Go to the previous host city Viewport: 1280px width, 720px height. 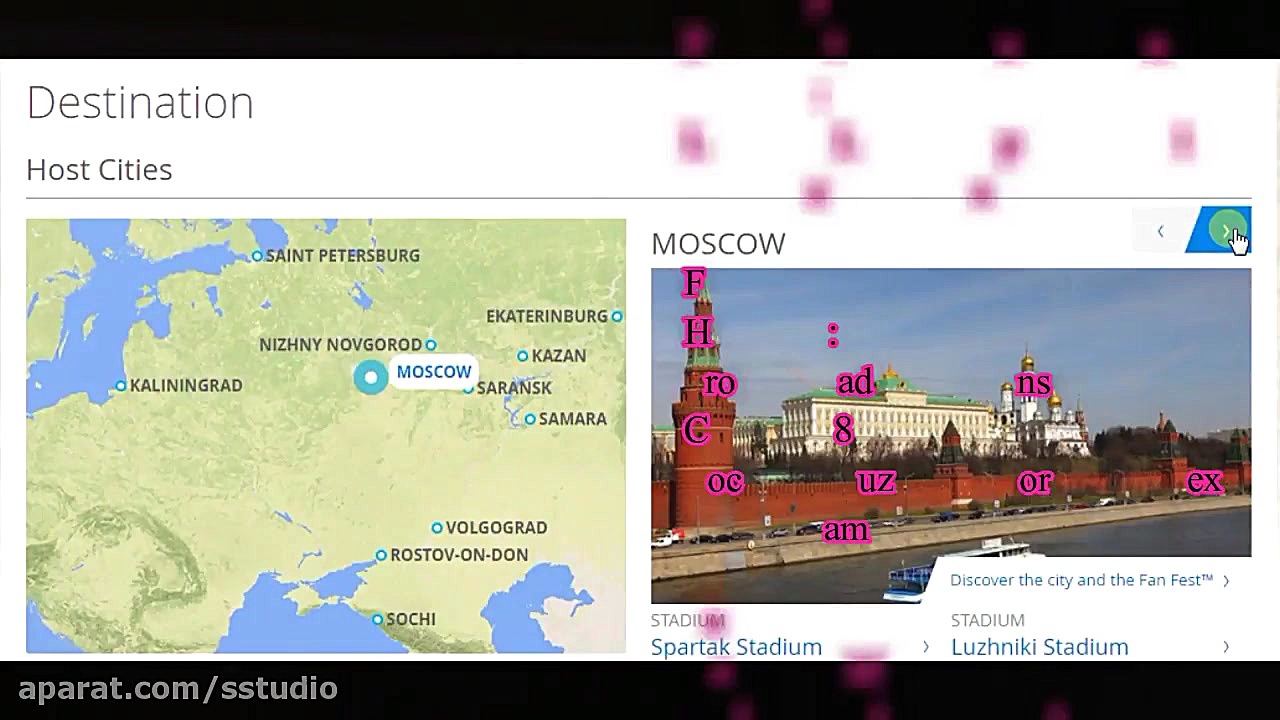point(1161,231)
